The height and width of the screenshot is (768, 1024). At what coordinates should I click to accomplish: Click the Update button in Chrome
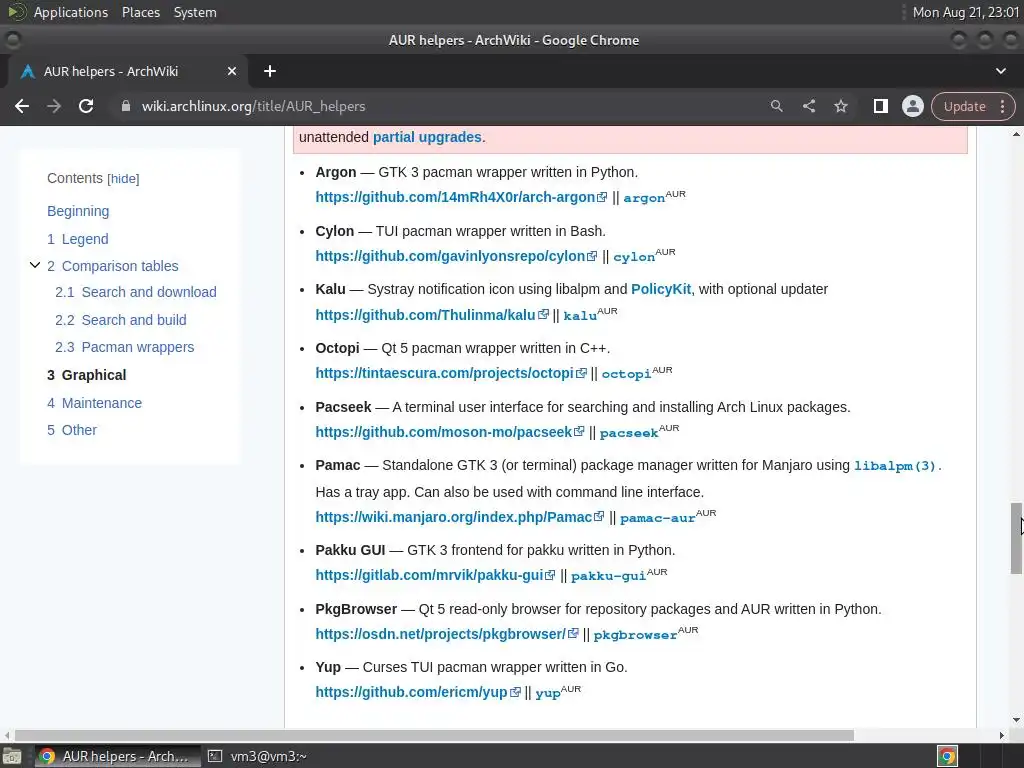pyautogui.click(x=964, y=106)
